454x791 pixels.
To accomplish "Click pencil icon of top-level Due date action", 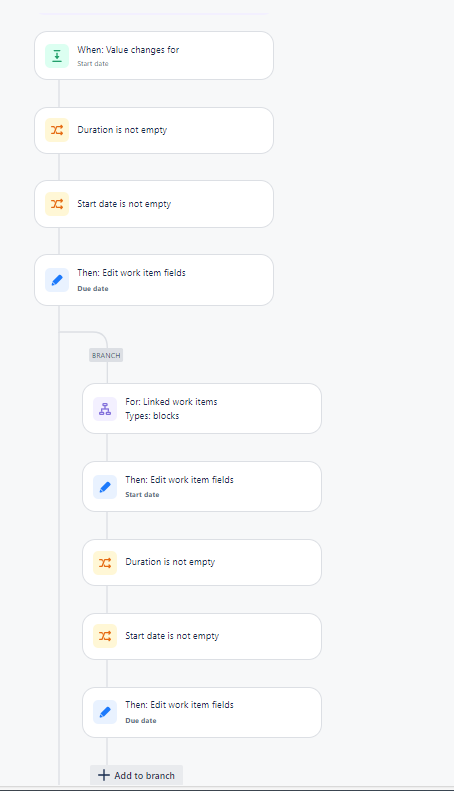I will pyautogui.click(x=57, y=280).
